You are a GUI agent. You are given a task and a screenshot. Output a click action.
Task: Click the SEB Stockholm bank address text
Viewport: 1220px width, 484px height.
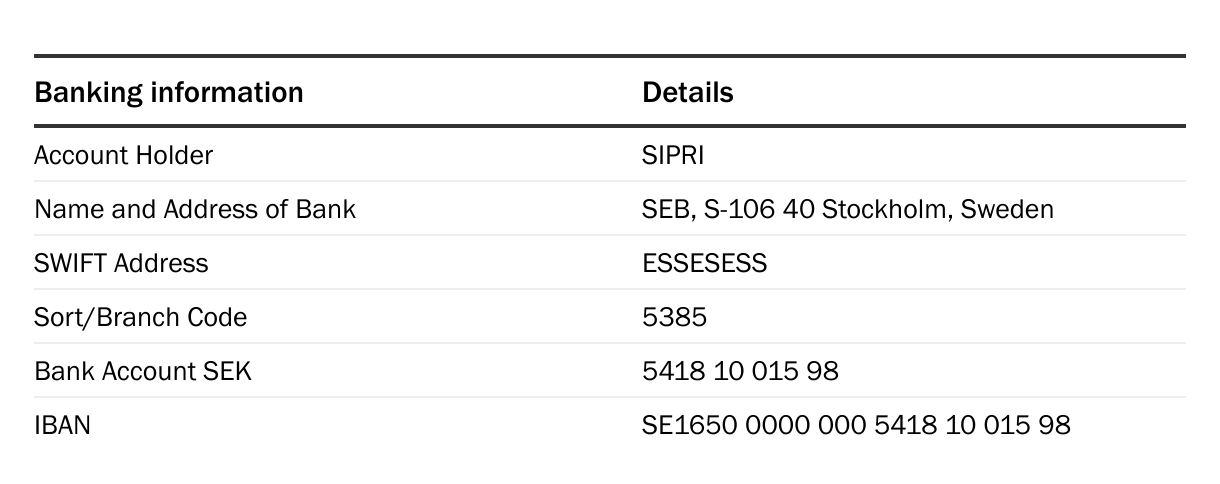848,209
